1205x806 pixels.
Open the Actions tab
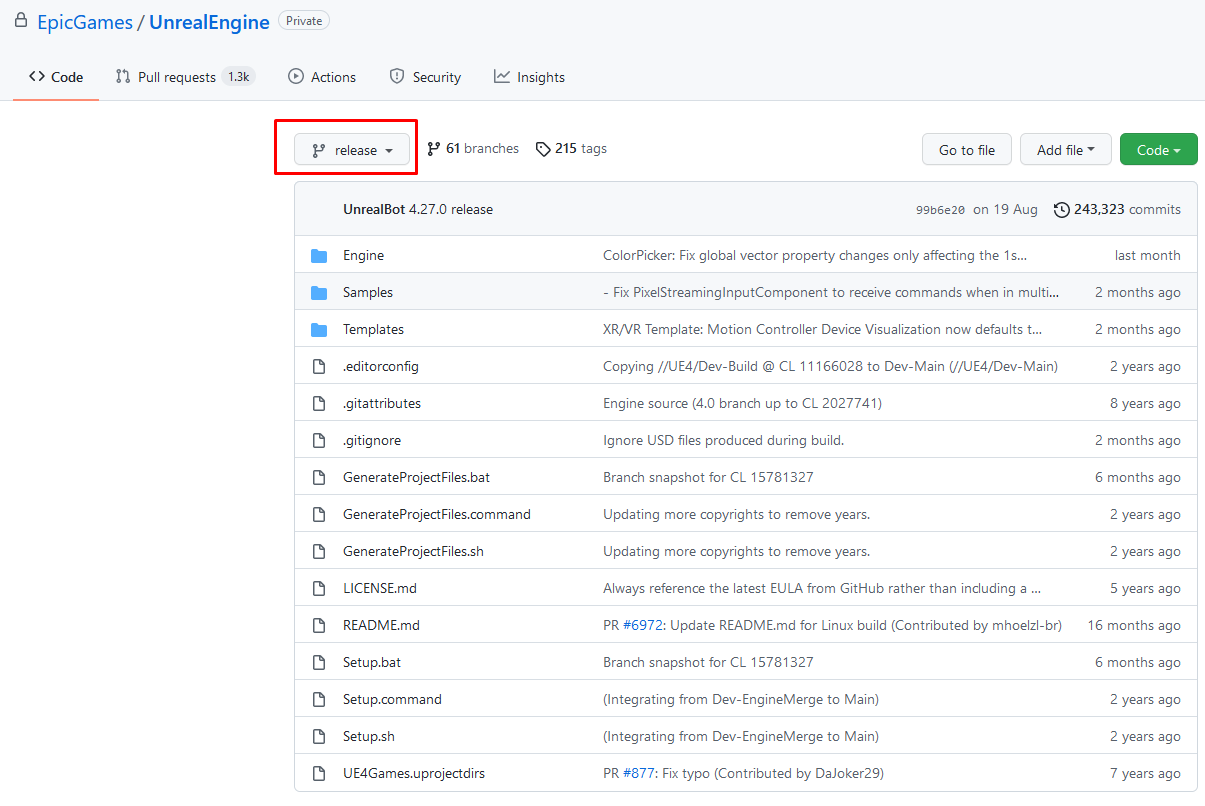coord(322,77)
